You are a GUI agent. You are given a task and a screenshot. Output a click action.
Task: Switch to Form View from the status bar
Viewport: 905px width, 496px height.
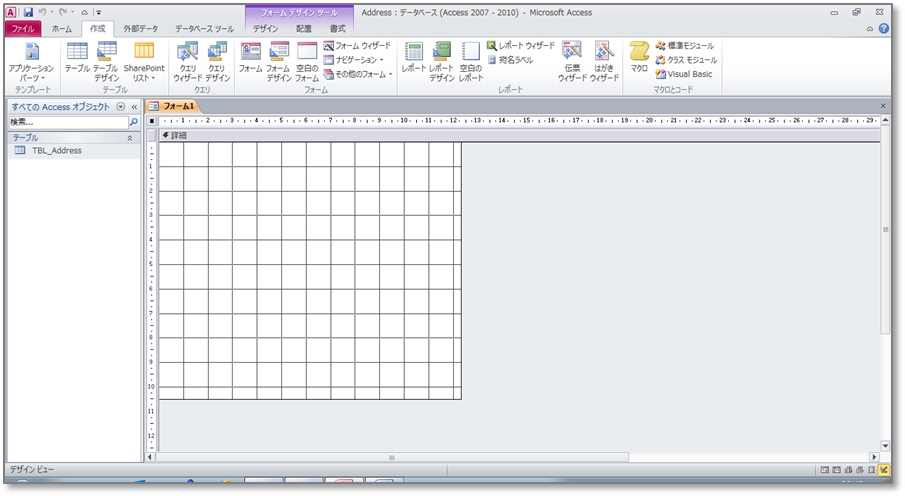pyautogui.click(x=825, y=470)
